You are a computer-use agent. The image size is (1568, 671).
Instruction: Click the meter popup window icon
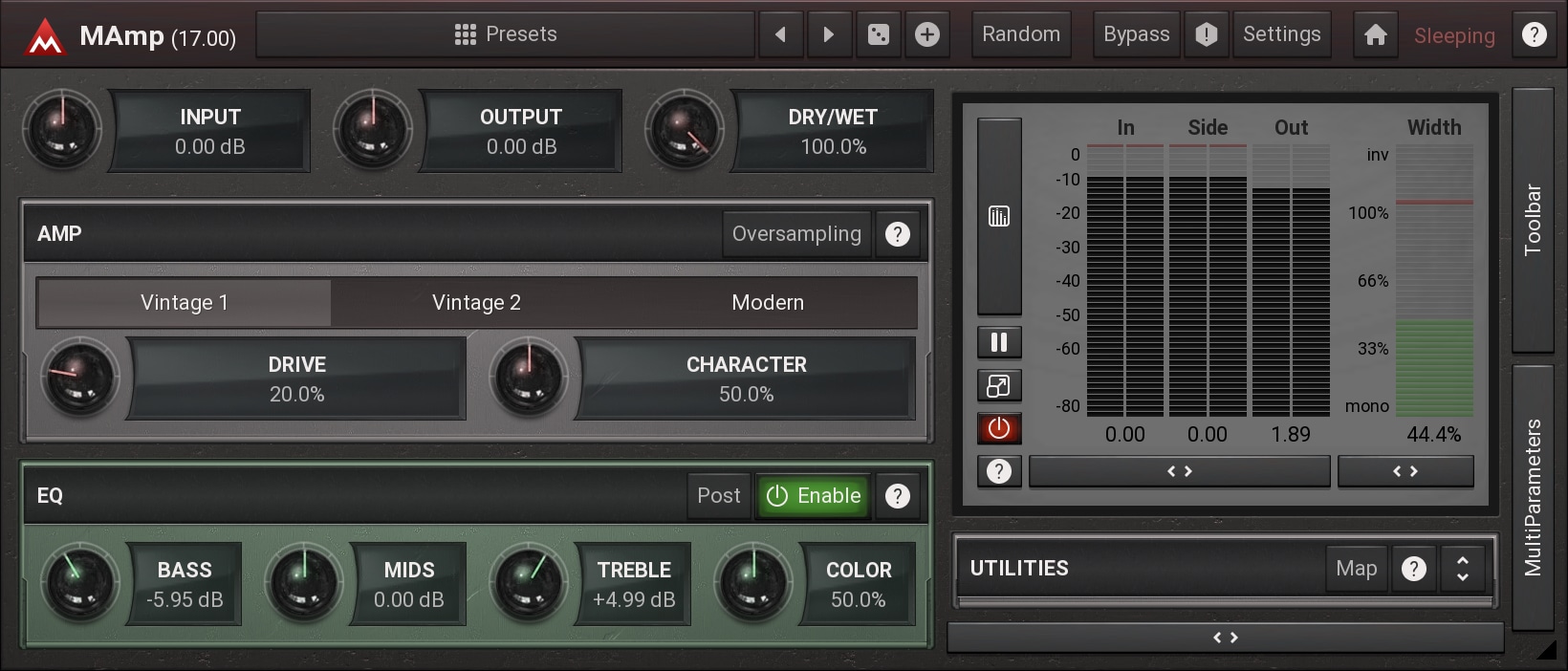tap(999, 385)
